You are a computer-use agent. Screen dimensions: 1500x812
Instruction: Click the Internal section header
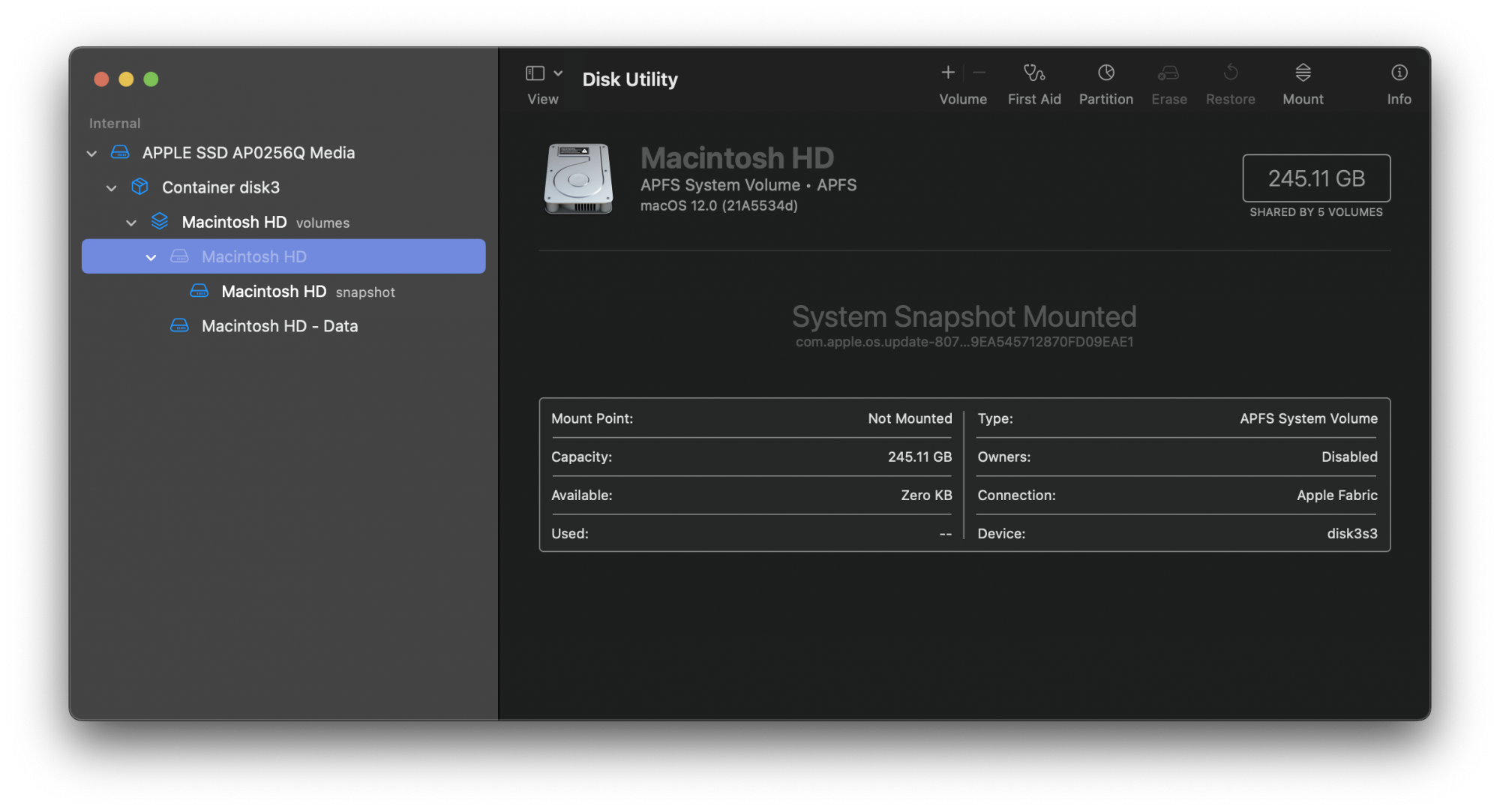pos(115,123)
